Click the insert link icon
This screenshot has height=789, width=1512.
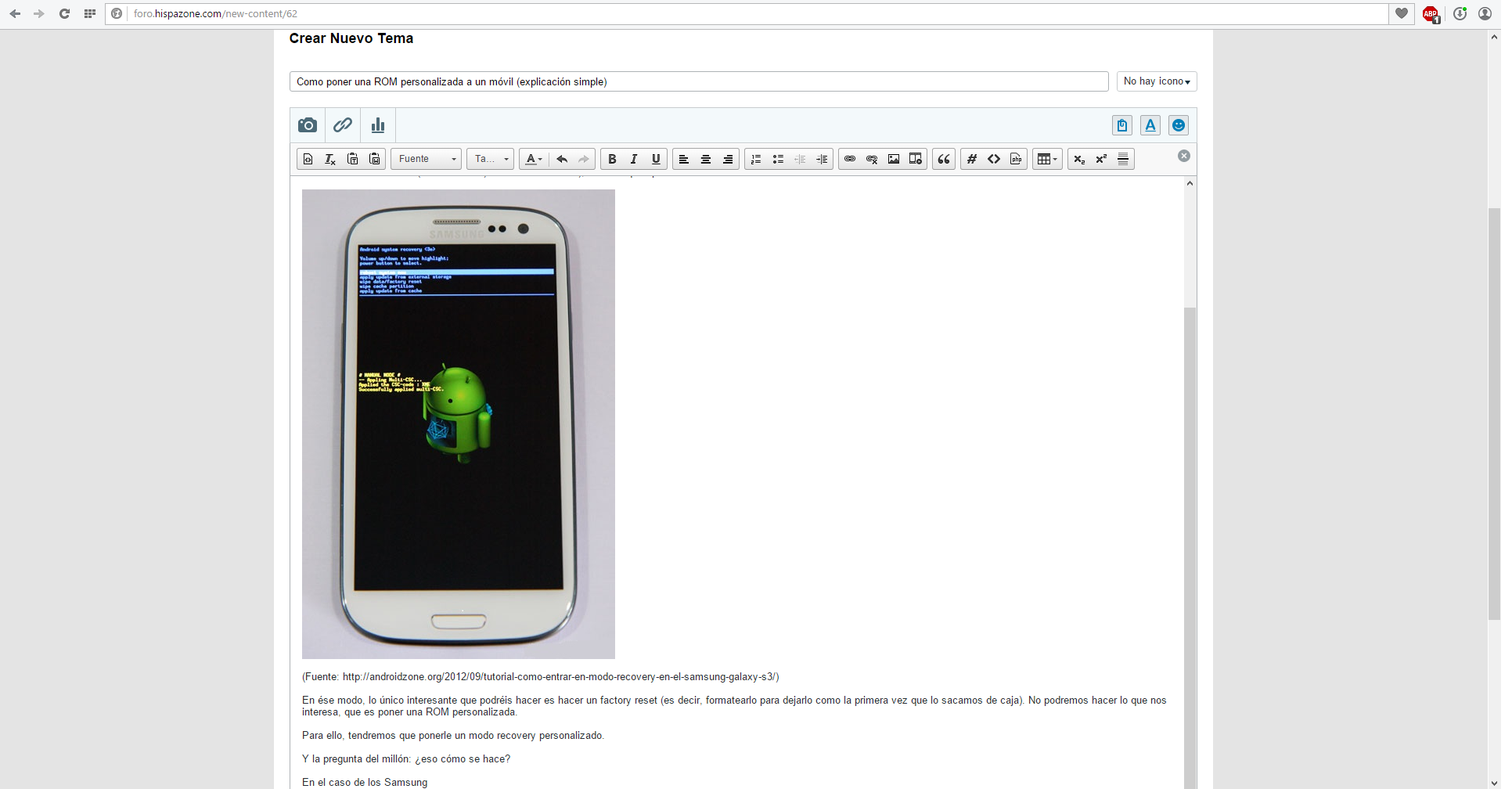click(x=850, y=159)
